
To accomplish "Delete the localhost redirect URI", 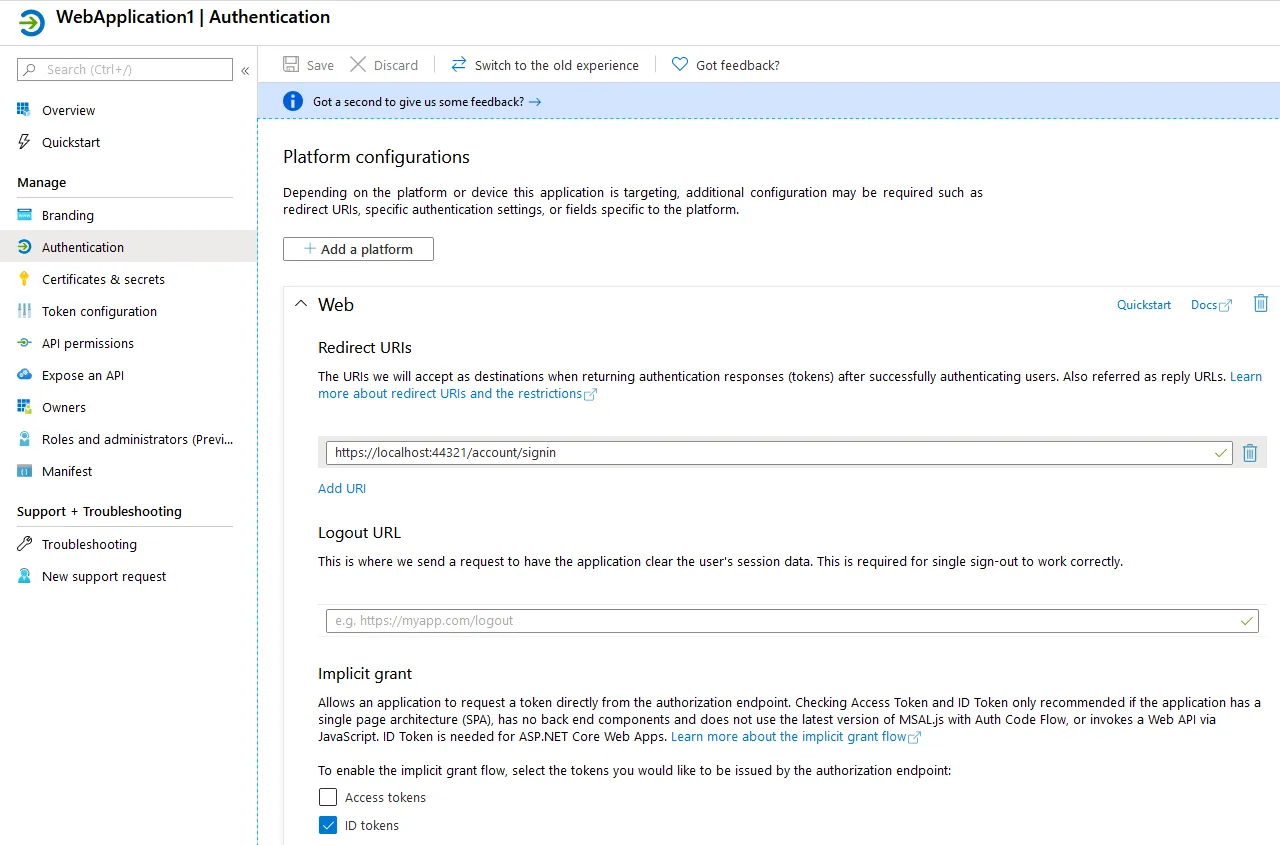I will [1250, 453].
